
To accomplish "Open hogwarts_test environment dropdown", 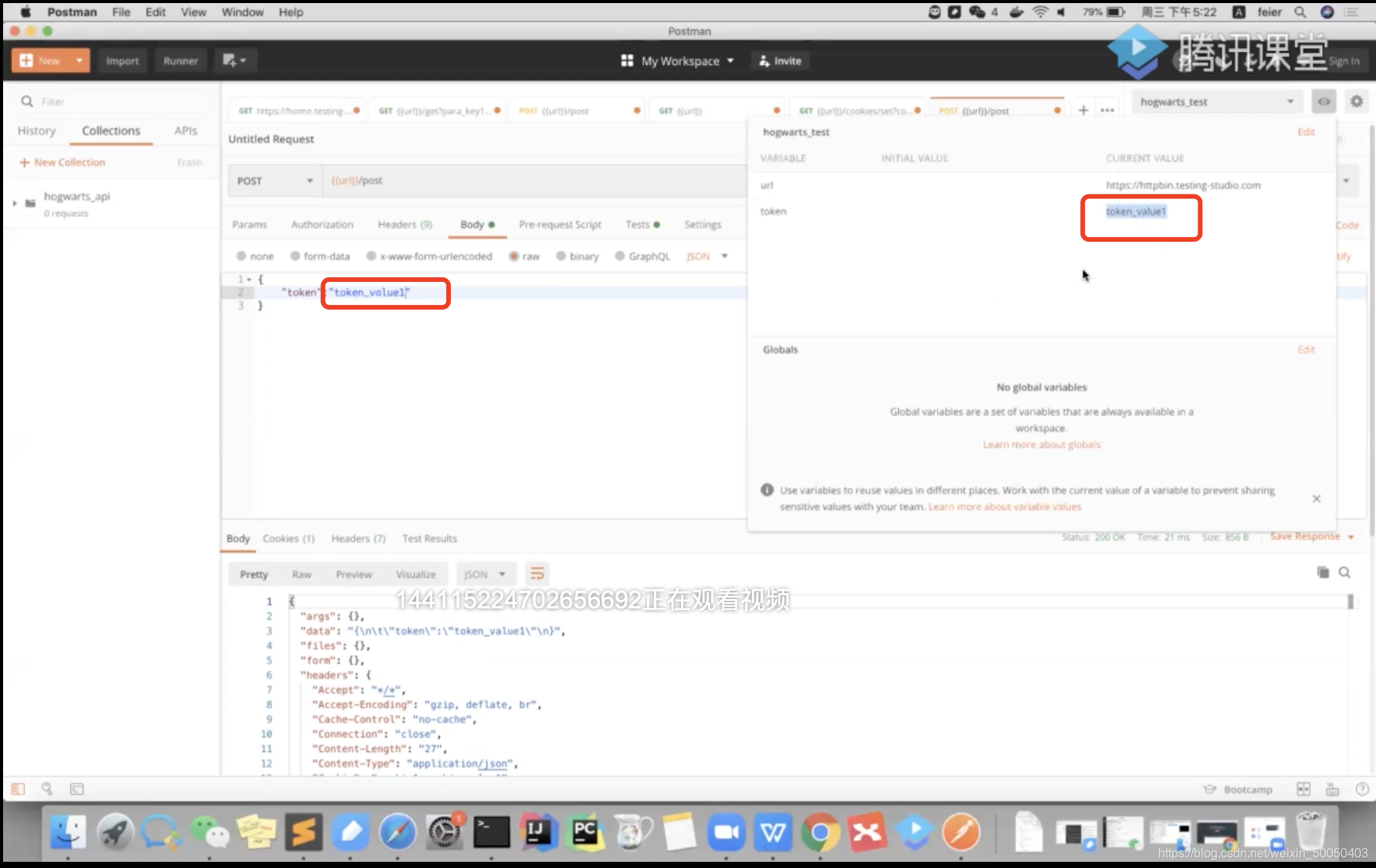I will pos(1217,102).
